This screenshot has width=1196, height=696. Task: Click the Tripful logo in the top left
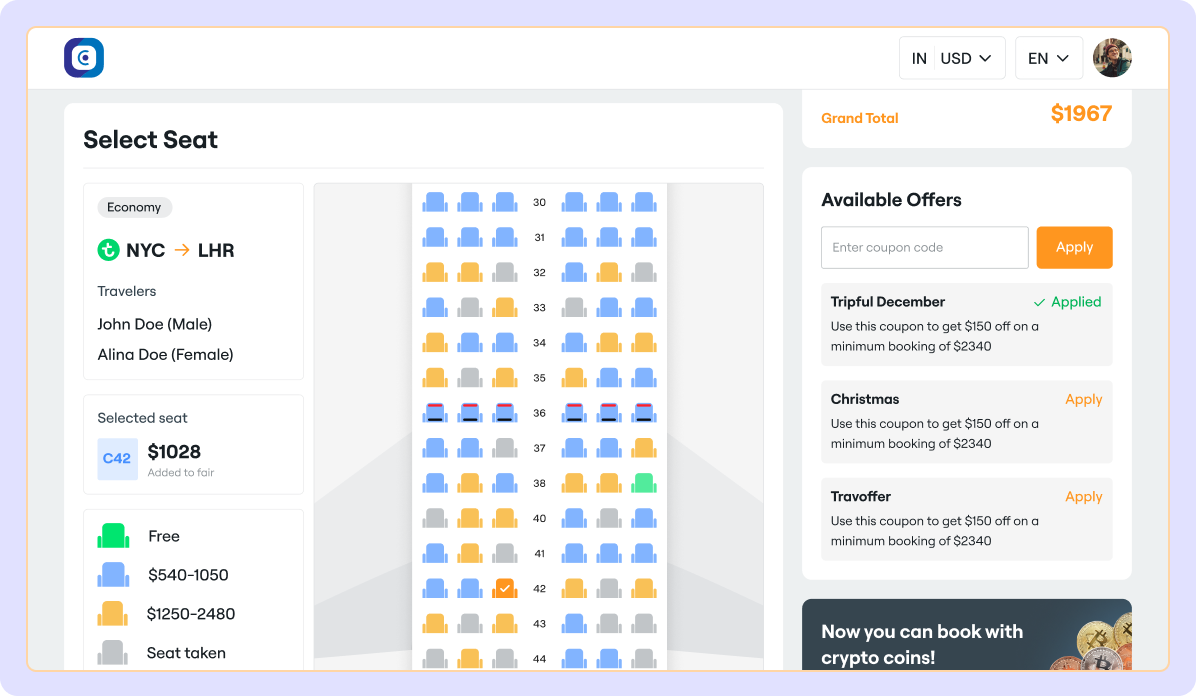pos(84,58)
